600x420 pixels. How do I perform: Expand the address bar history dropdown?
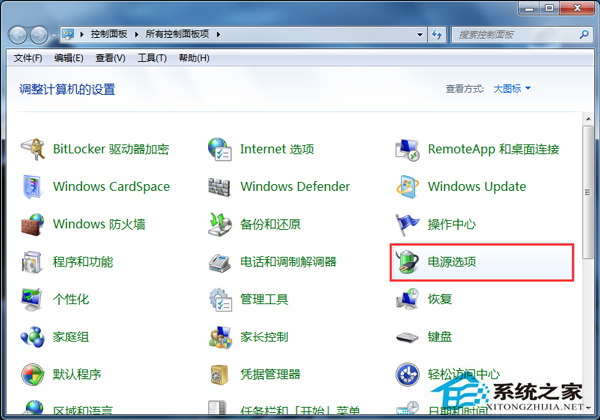tap(420, 35)
